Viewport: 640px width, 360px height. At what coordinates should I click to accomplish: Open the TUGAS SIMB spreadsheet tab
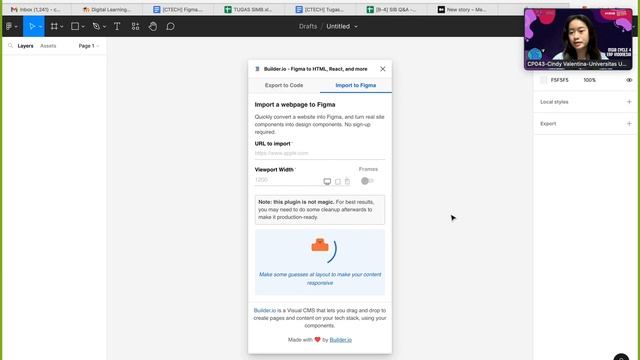tap(249, 9)
